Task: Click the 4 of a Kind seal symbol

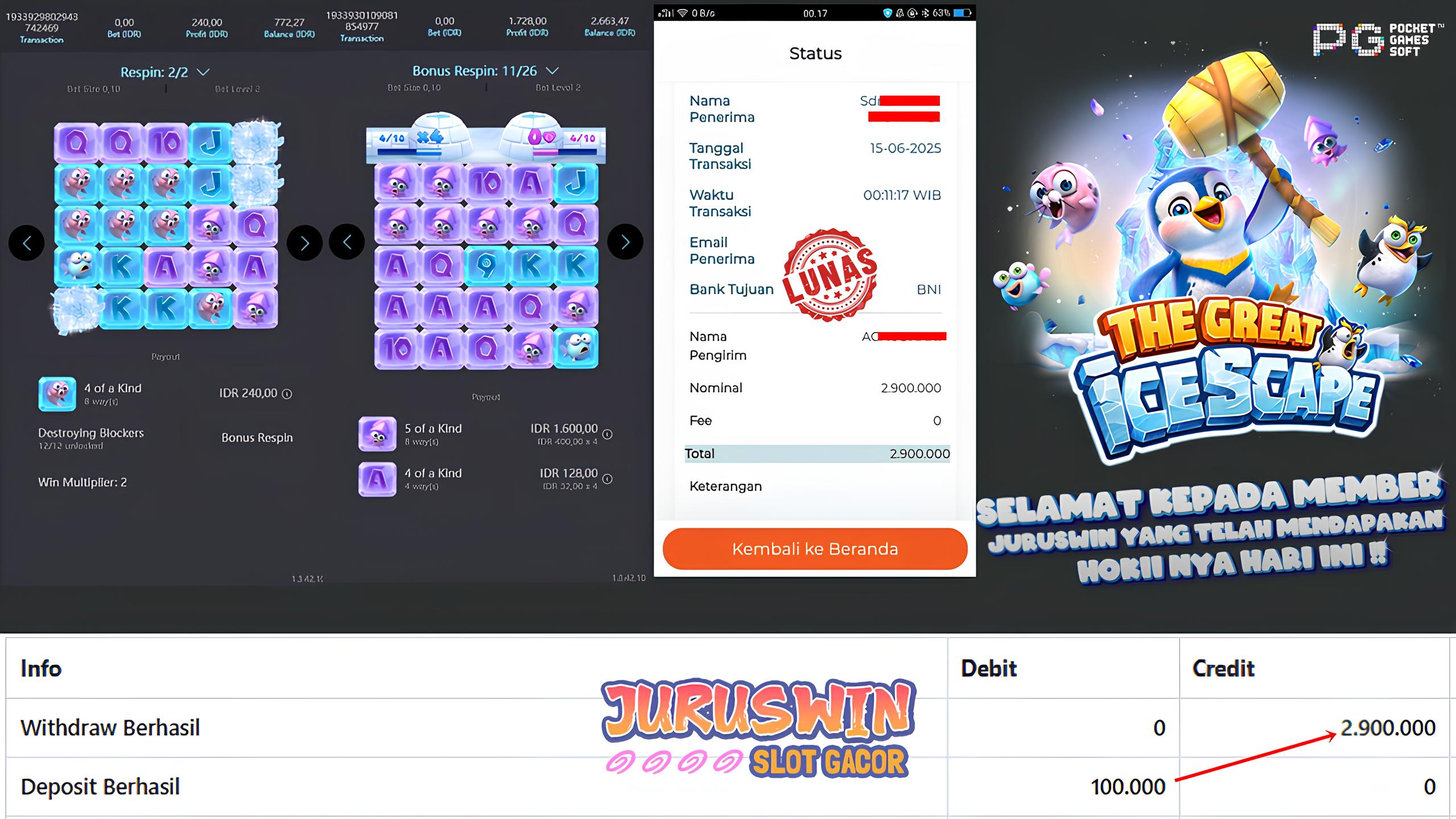Action: tap(57, 394)
